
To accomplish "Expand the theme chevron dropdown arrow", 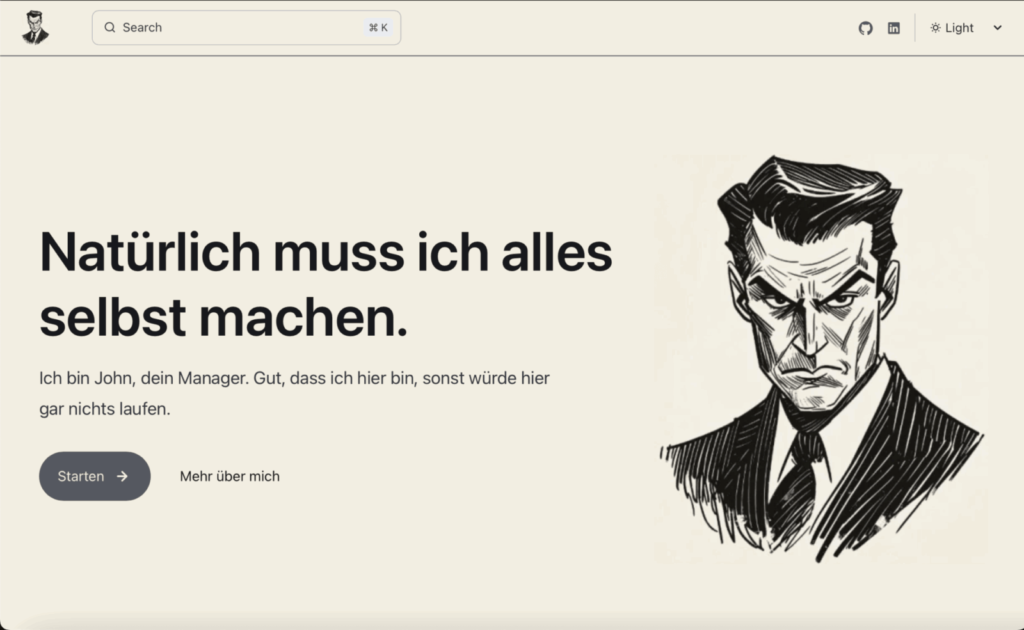I will (x=997, y=28).
